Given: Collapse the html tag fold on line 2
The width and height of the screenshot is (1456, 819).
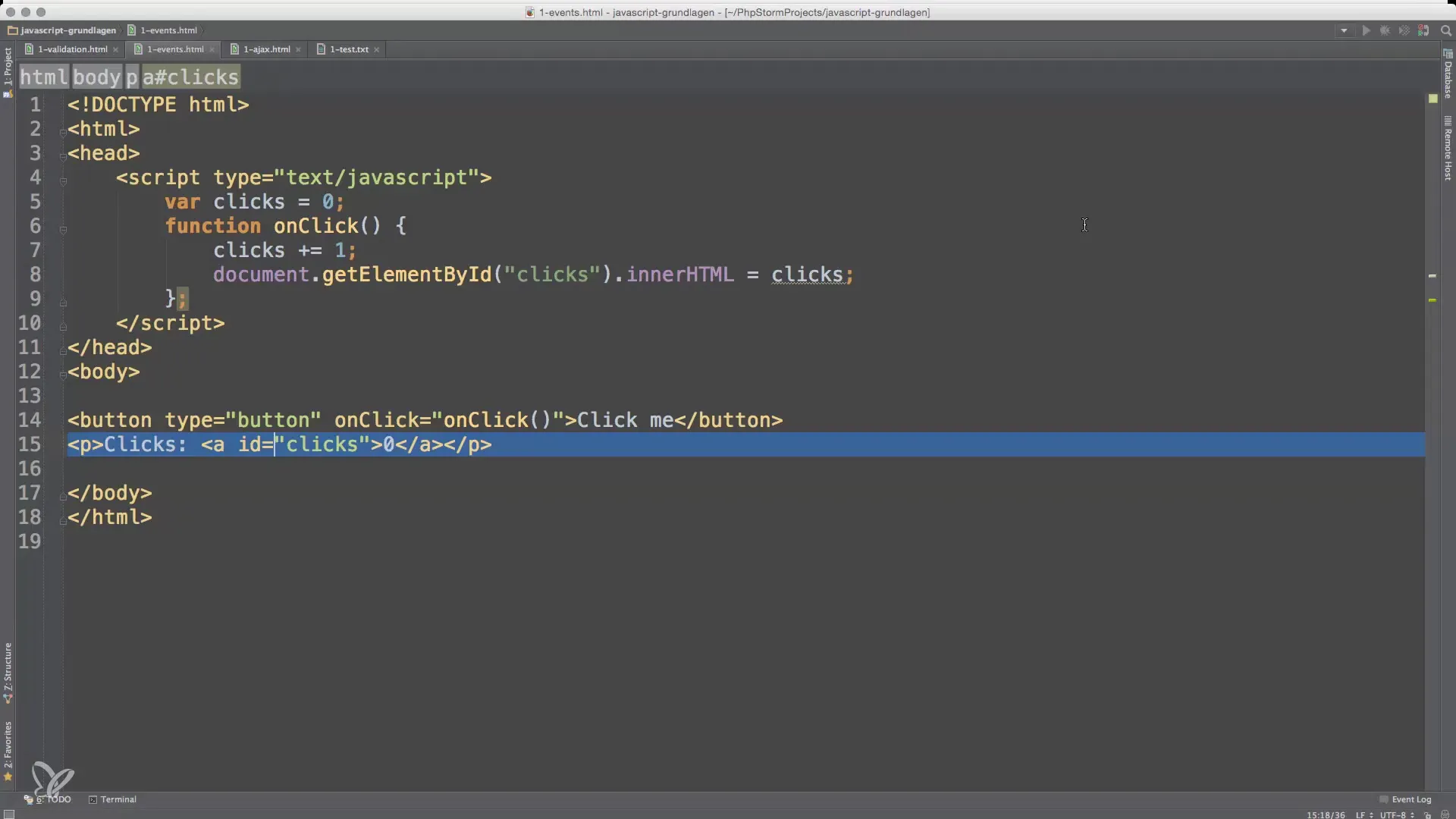Looking at the screenshot, I should pyautogui.click(x=63, y=132).
